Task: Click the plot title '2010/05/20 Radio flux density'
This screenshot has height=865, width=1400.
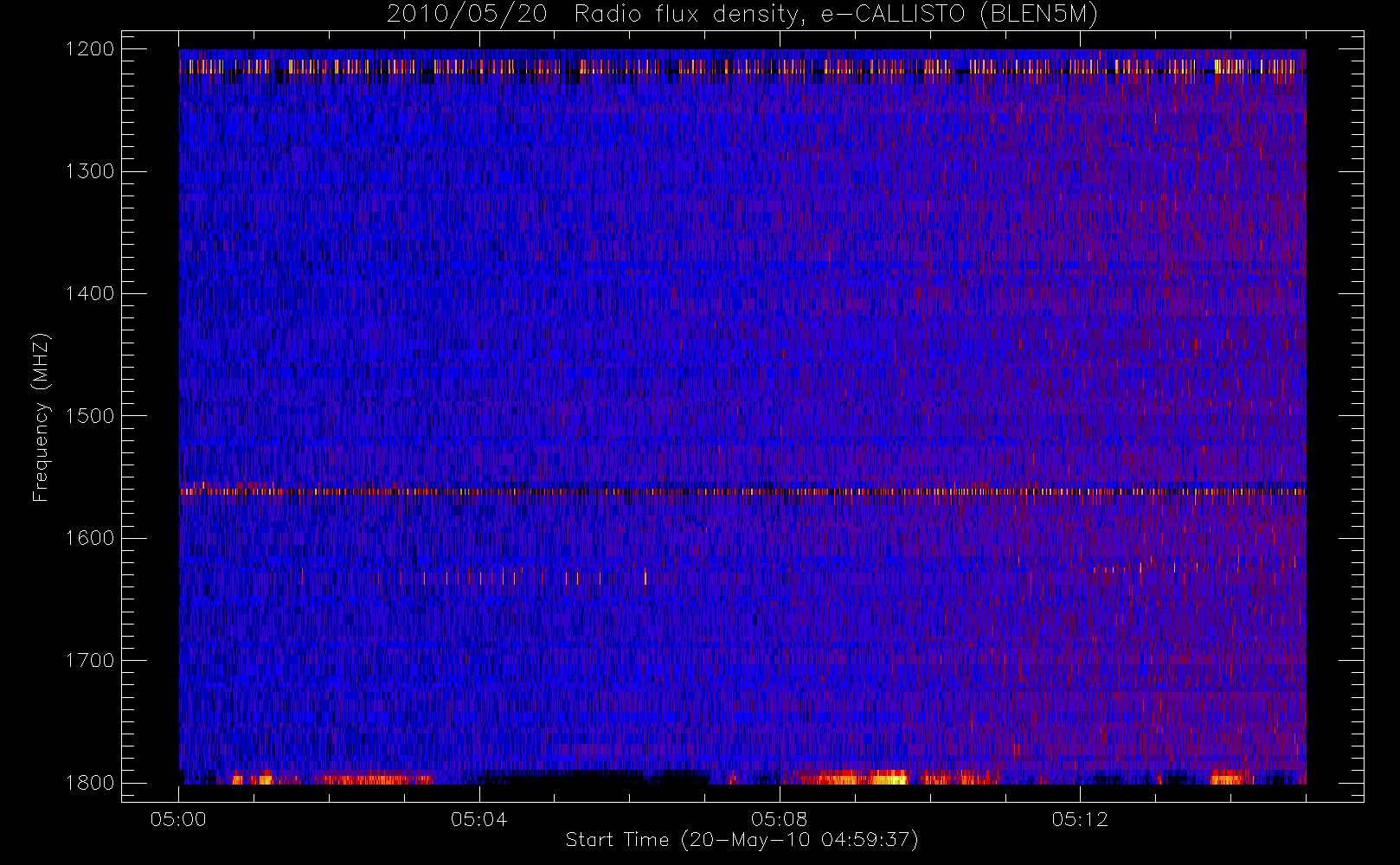Action: coord(742,15)
